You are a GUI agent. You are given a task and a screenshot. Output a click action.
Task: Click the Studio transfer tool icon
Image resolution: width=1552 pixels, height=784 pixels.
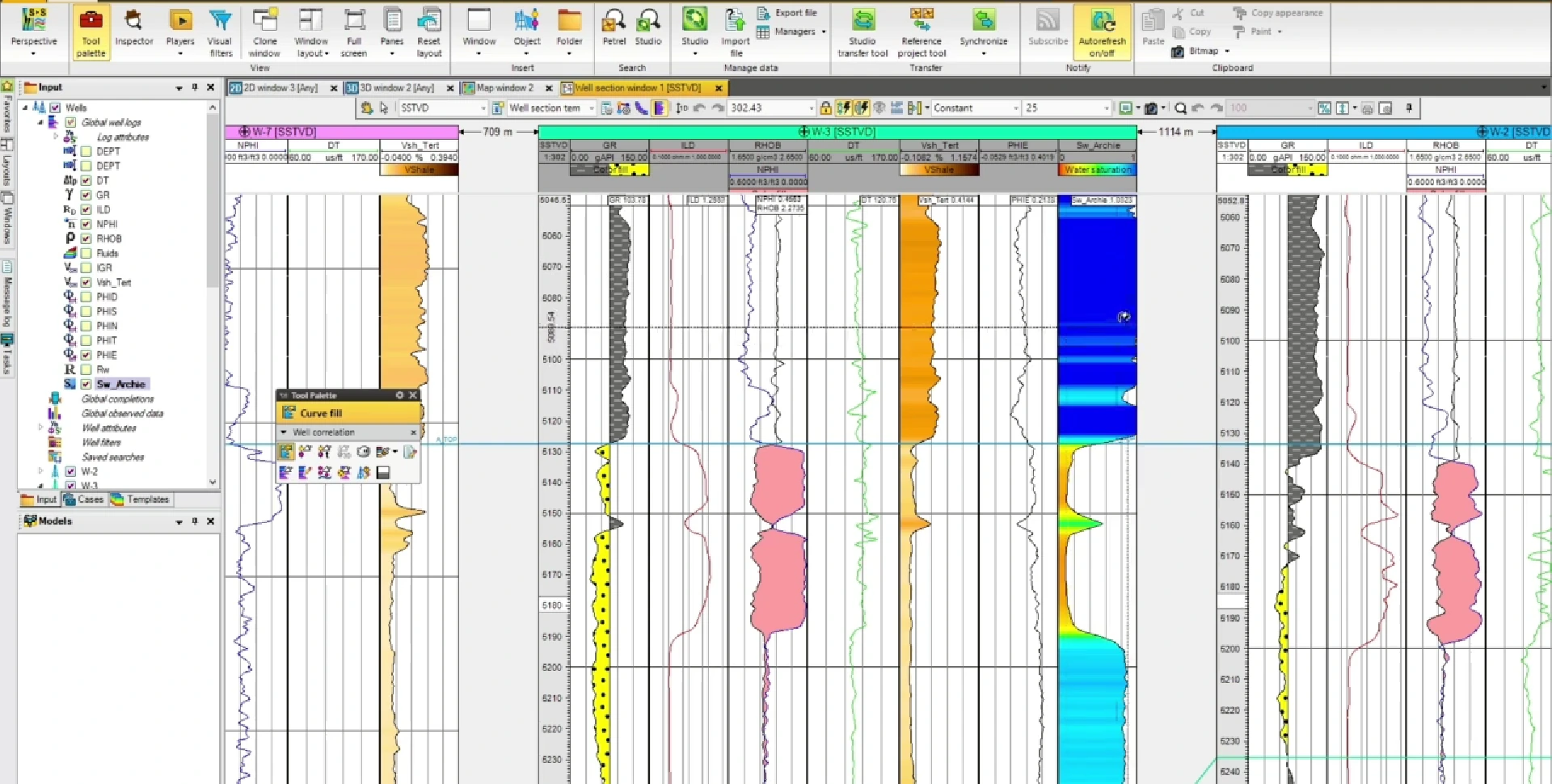pyautogui.click(x=862, y=32)
